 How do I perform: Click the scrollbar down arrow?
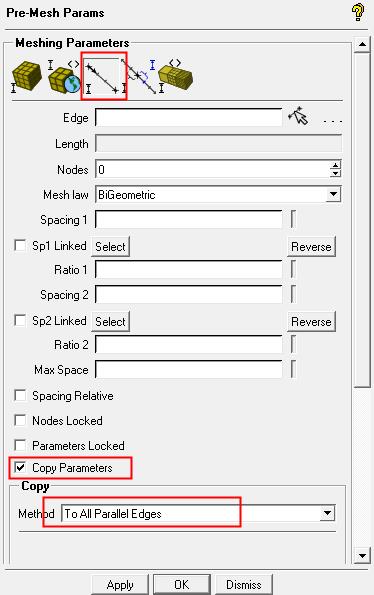point(362,556)
